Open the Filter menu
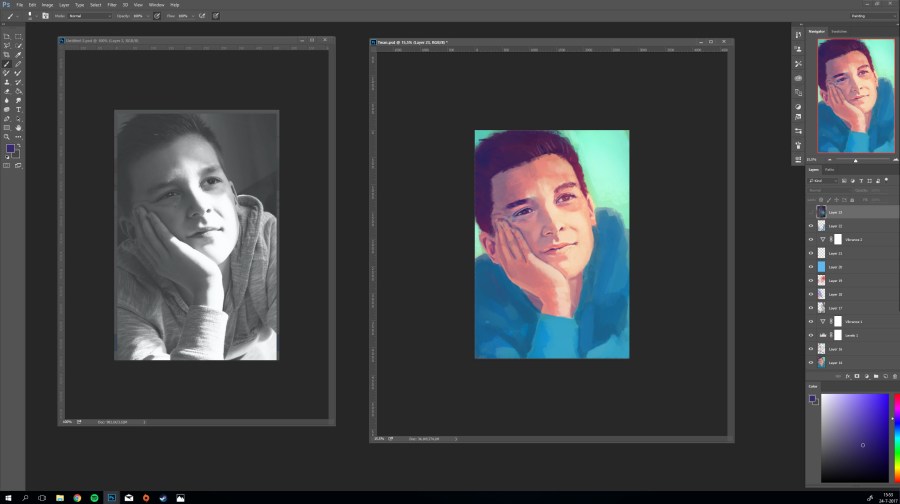900x504 pixels. [111, 5]
